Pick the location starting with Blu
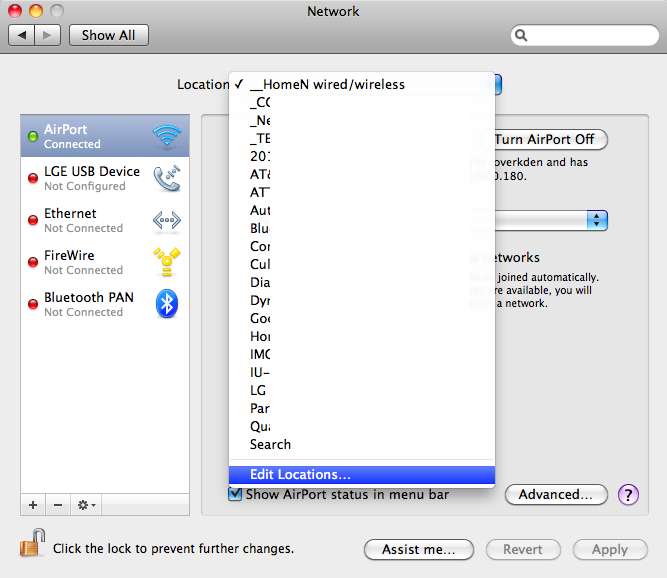 point(362,228)
